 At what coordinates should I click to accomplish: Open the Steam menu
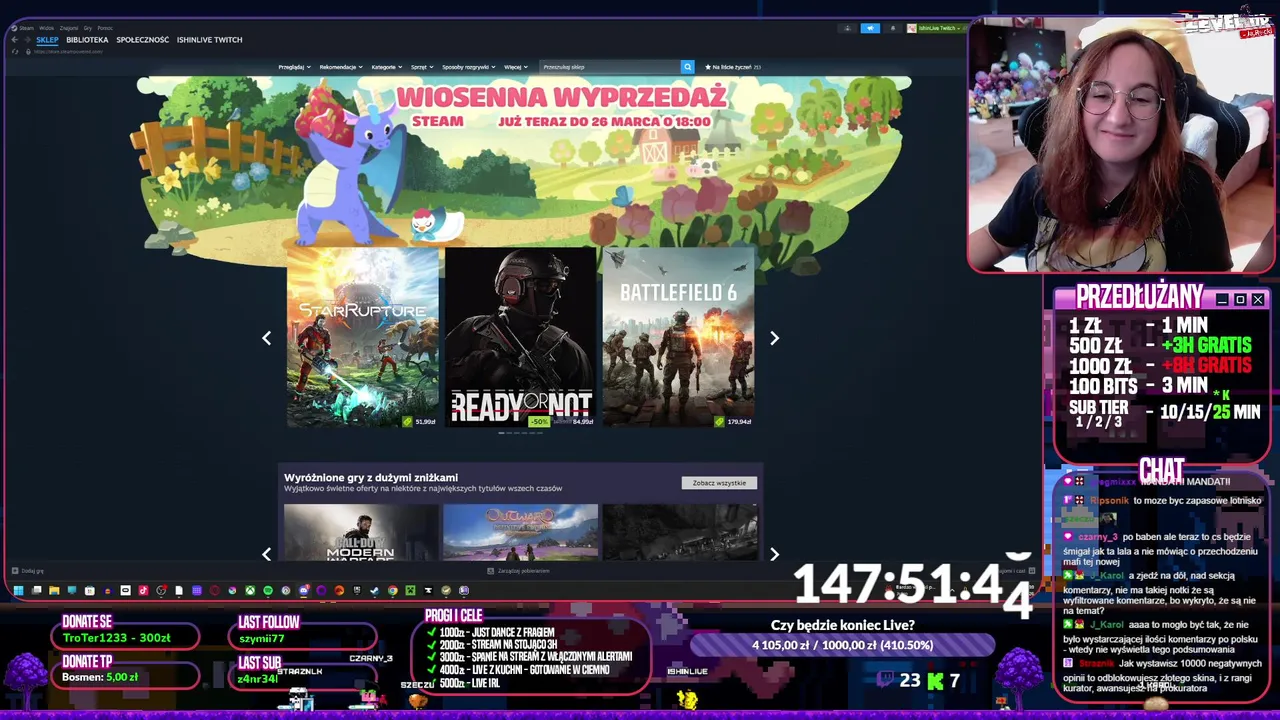coord(26,28)
